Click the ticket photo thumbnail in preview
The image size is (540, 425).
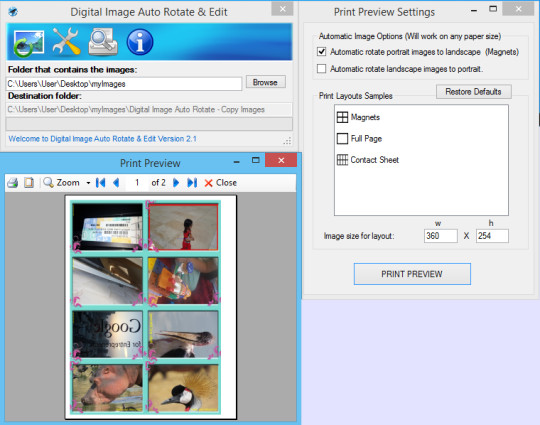(x=107, y=227)
